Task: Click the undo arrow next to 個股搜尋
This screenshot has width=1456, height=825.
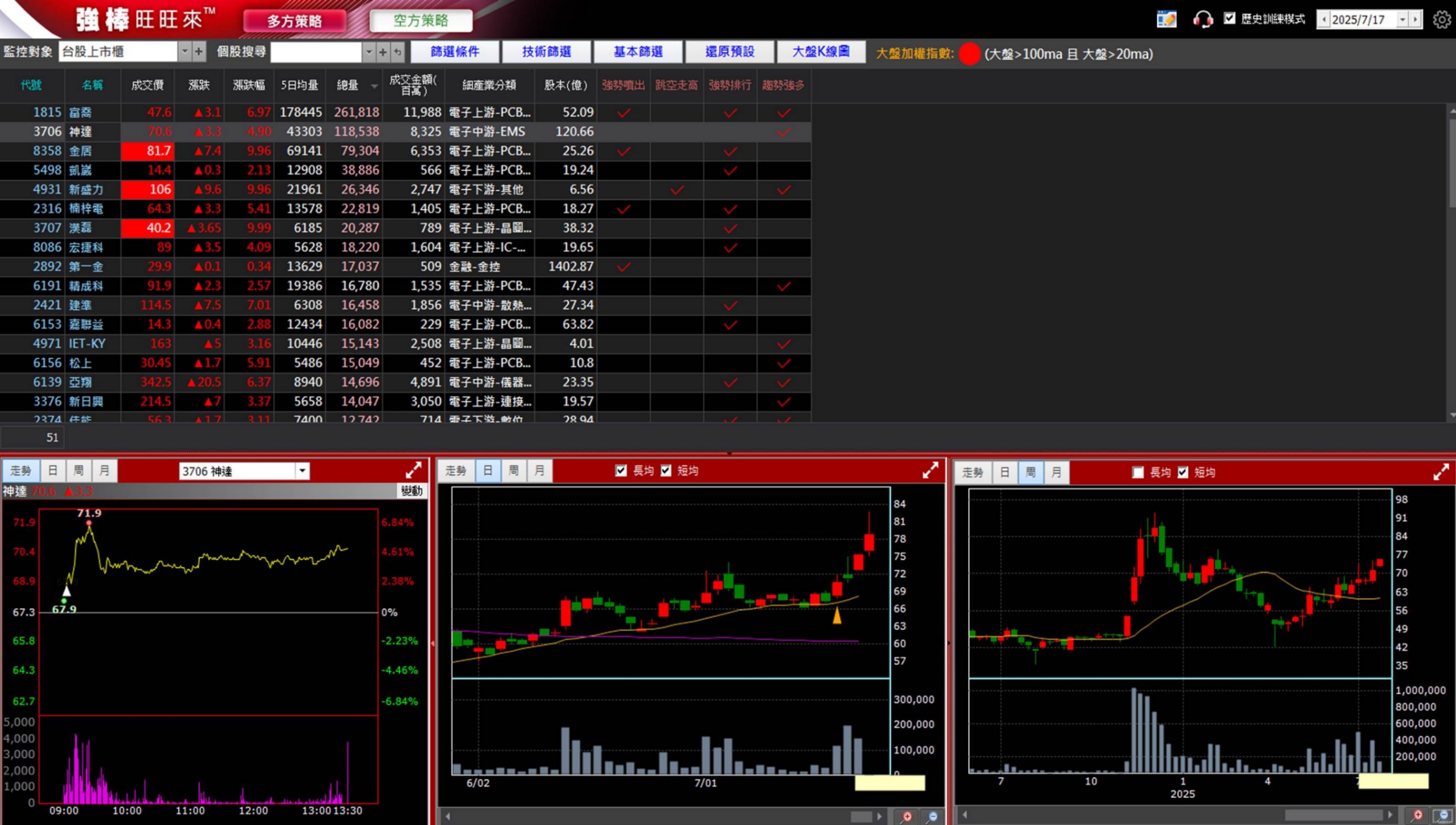Action: tap(398, 52)
